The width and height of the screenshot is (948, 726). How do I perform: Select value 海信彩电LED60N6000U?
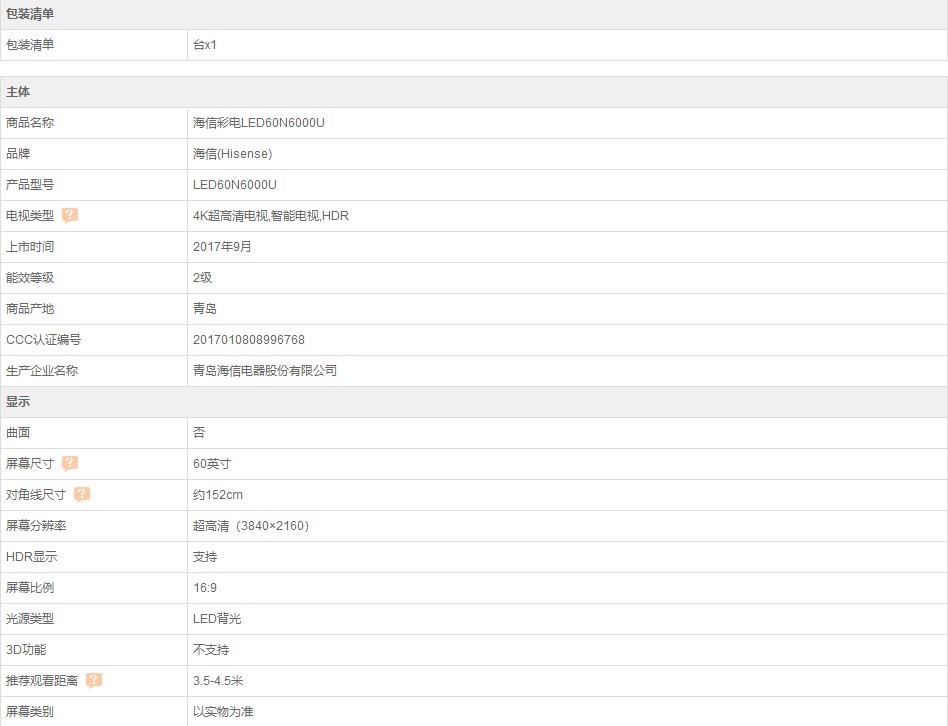(259, 123)
